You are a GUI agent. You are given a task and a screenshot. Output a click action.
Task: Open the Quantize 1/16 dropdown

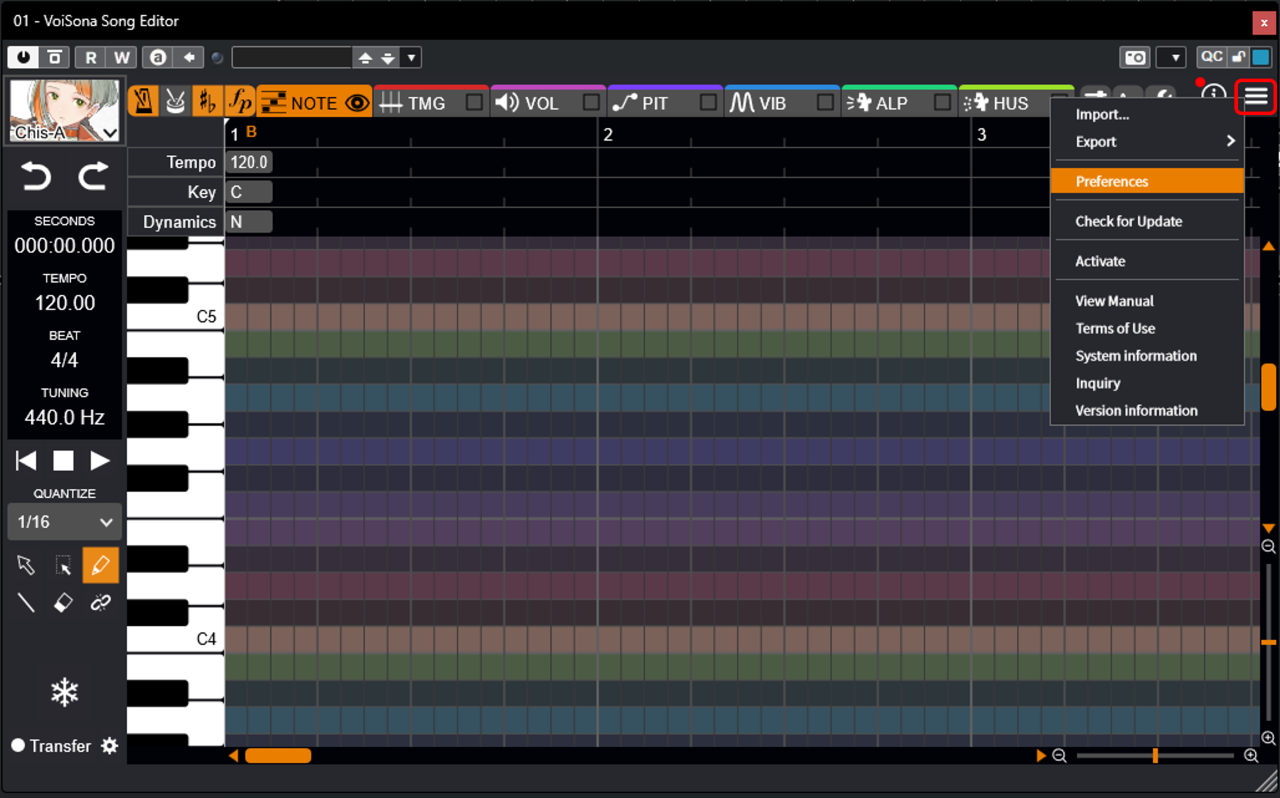[65, 522]
